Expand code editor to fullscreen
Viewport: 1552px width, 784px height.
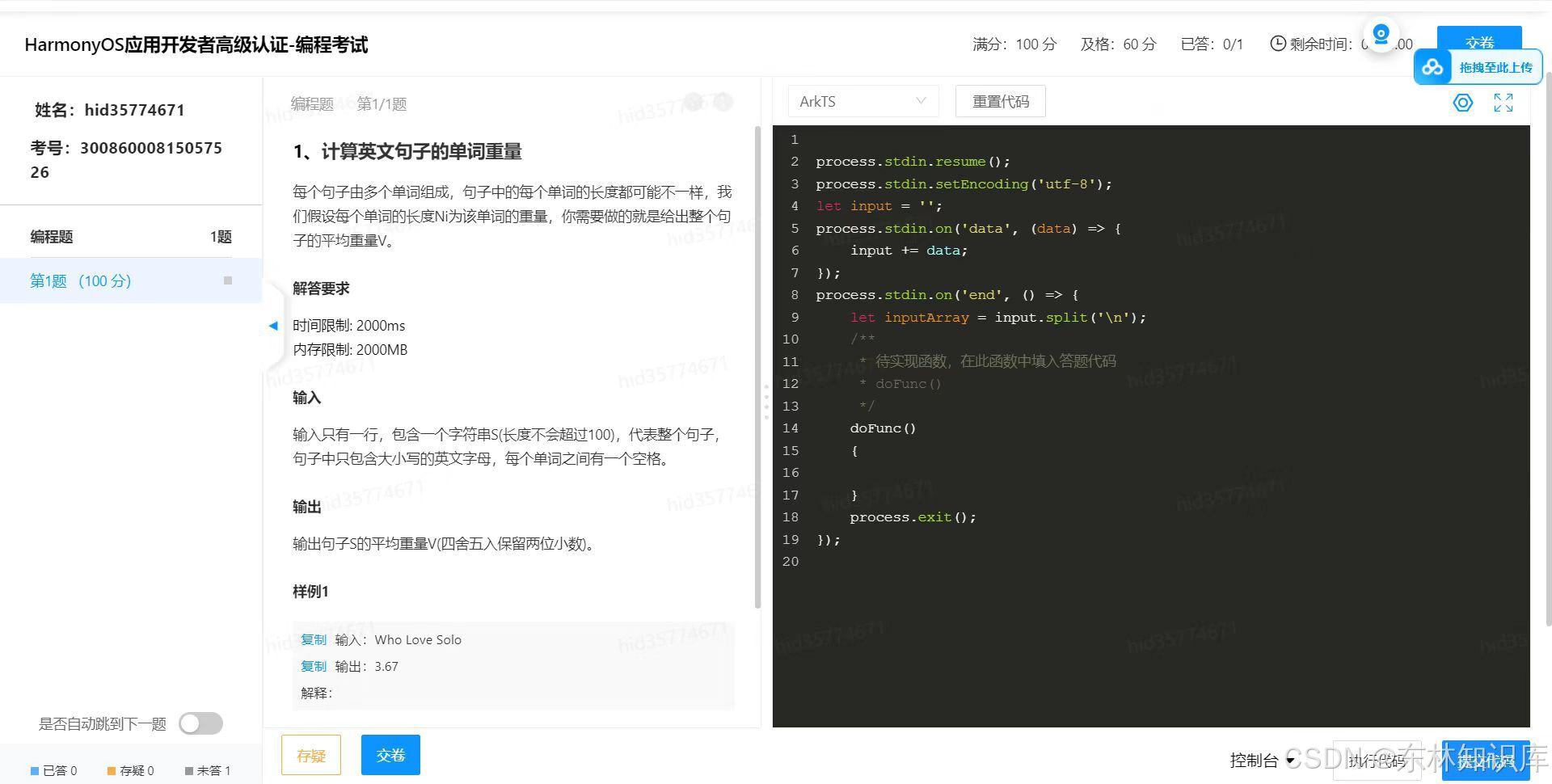pos(1503,103)
